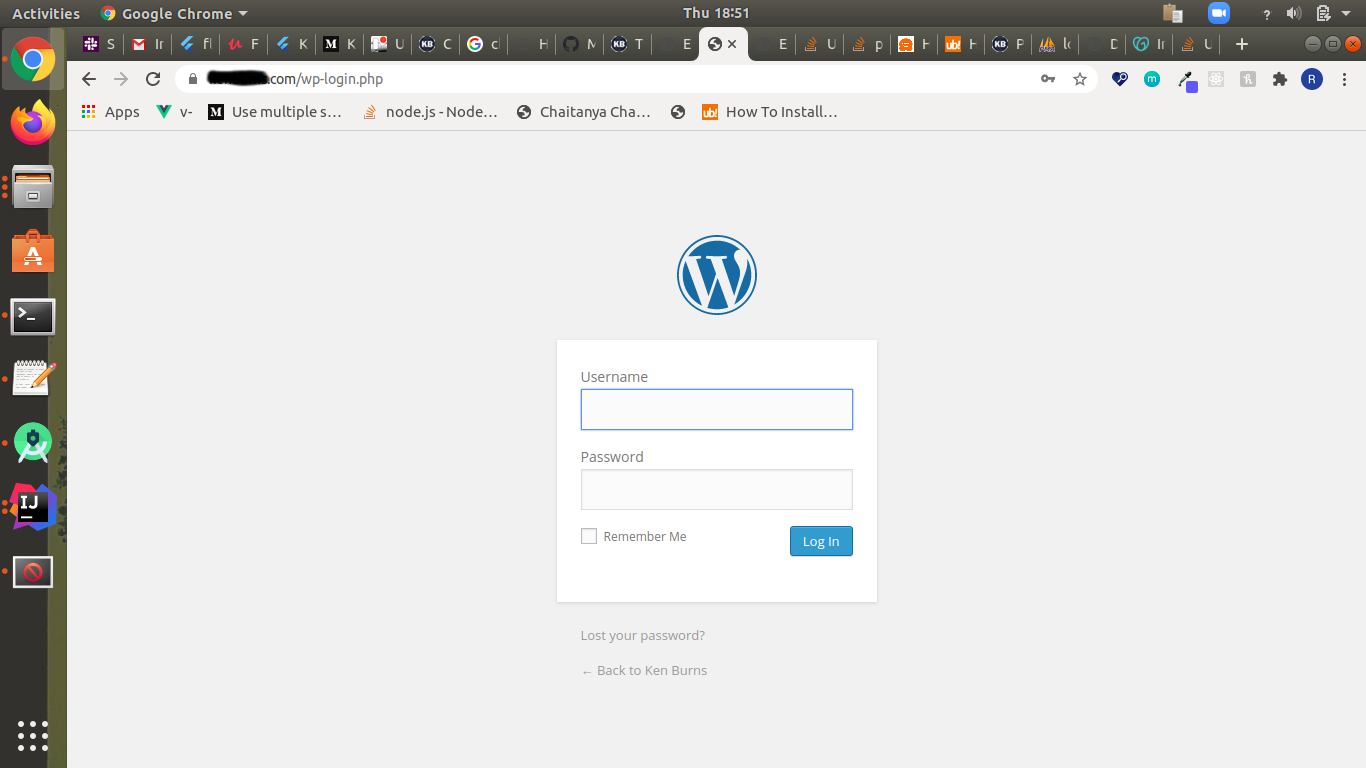Open the Apps bookmarks shortcut
The height and width of the screenshot is (768, 1366).
110,112
